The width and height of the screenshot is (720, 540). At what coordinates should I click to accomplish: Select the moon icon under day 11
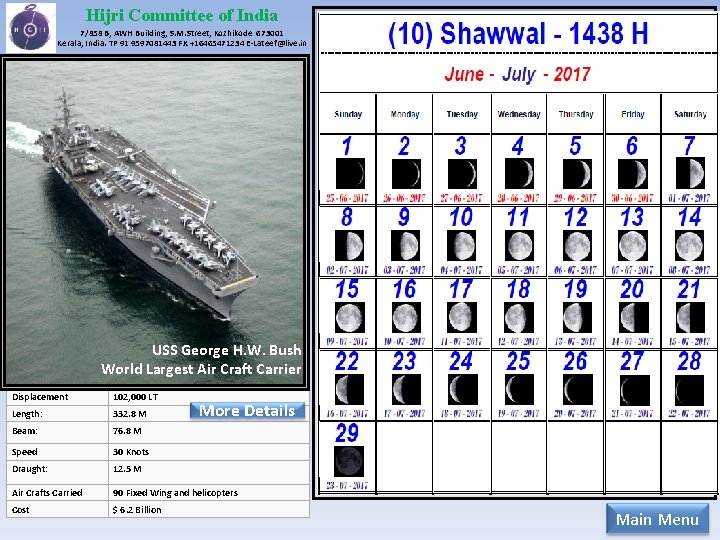pyautogui.click(x=519, y=246)
